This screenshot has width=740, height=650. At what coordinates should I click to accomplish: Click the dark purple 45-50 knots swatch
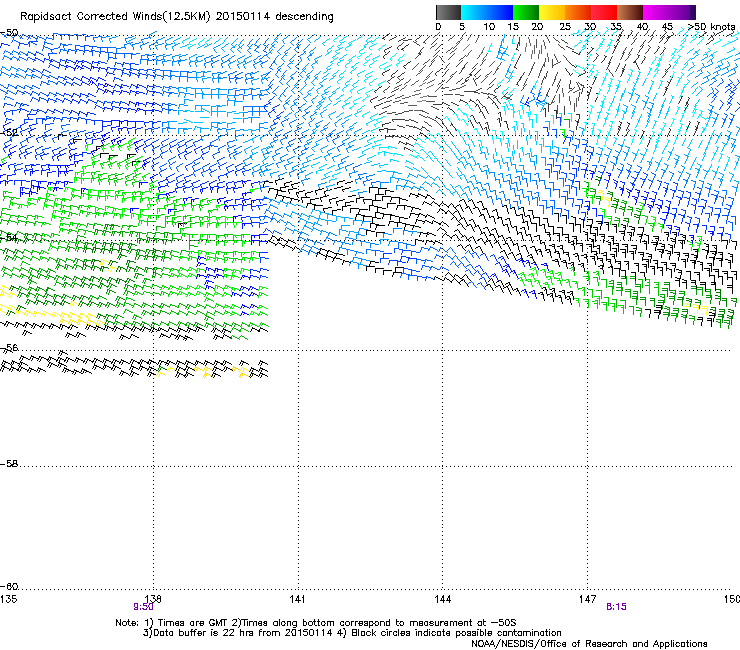(682, 12)
